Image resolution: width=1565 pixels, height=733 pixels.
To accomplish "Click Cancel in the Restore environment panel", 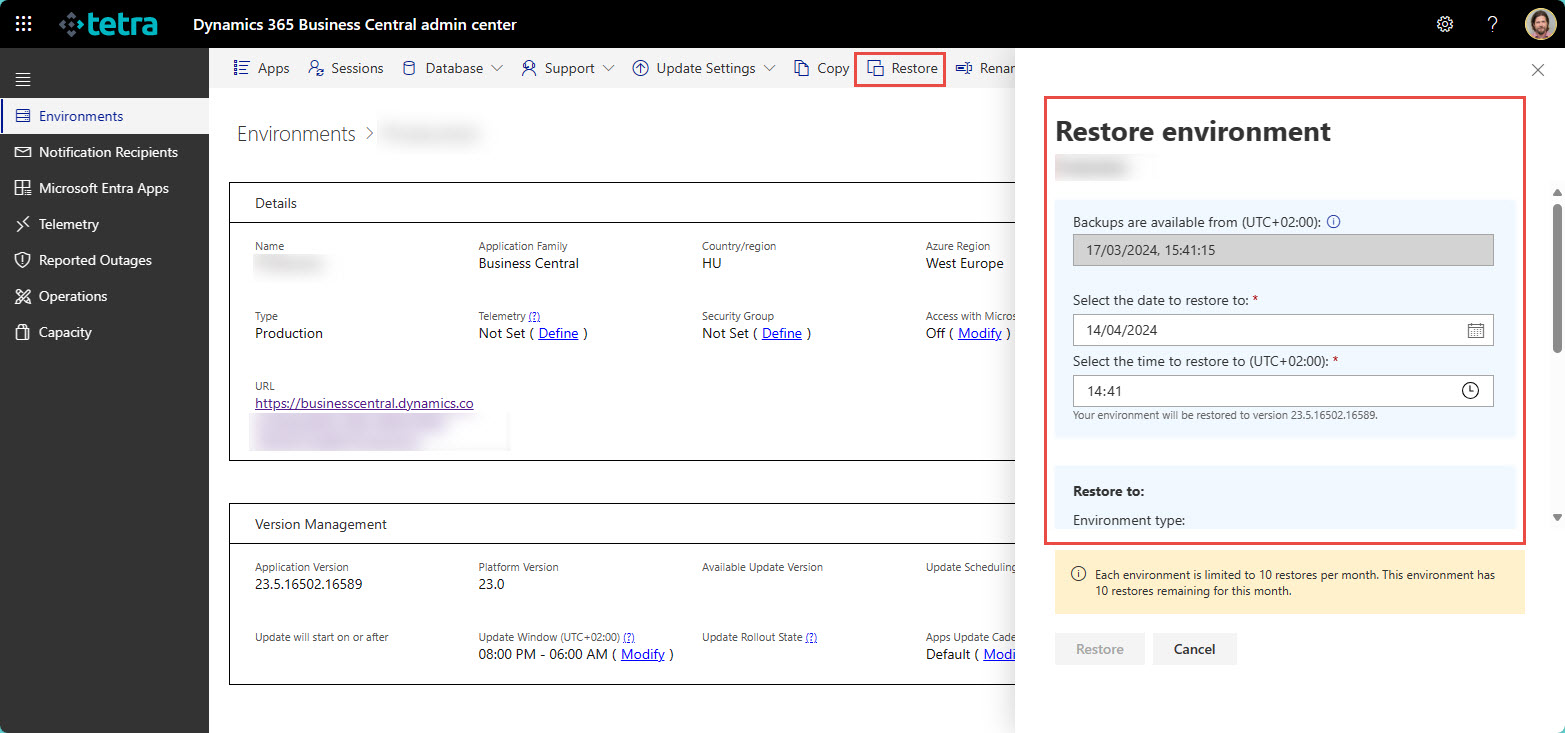I will click(x=1194, y=648).
